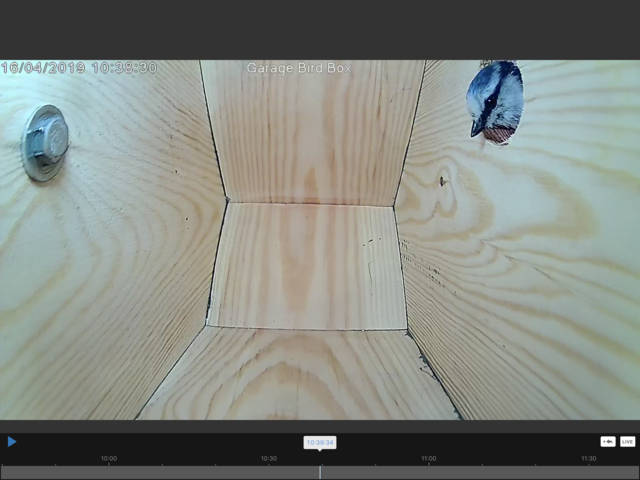Click the 10:39:34 playhead time label
Image resolution: width=640 pixels, height=480 pixels.
coord(320,442)
